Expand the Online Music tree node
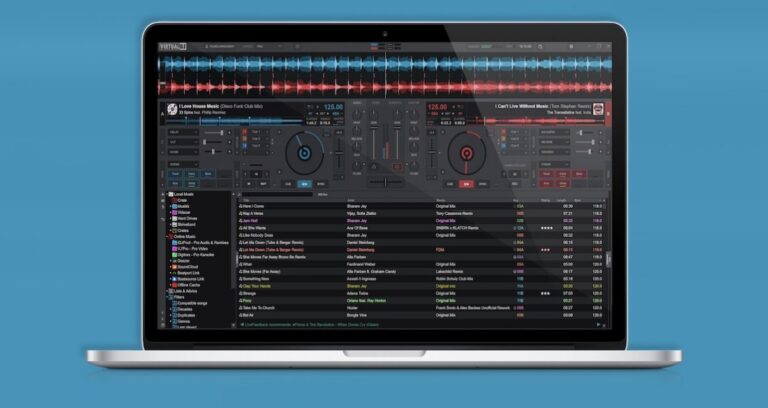 pos(167,236)
